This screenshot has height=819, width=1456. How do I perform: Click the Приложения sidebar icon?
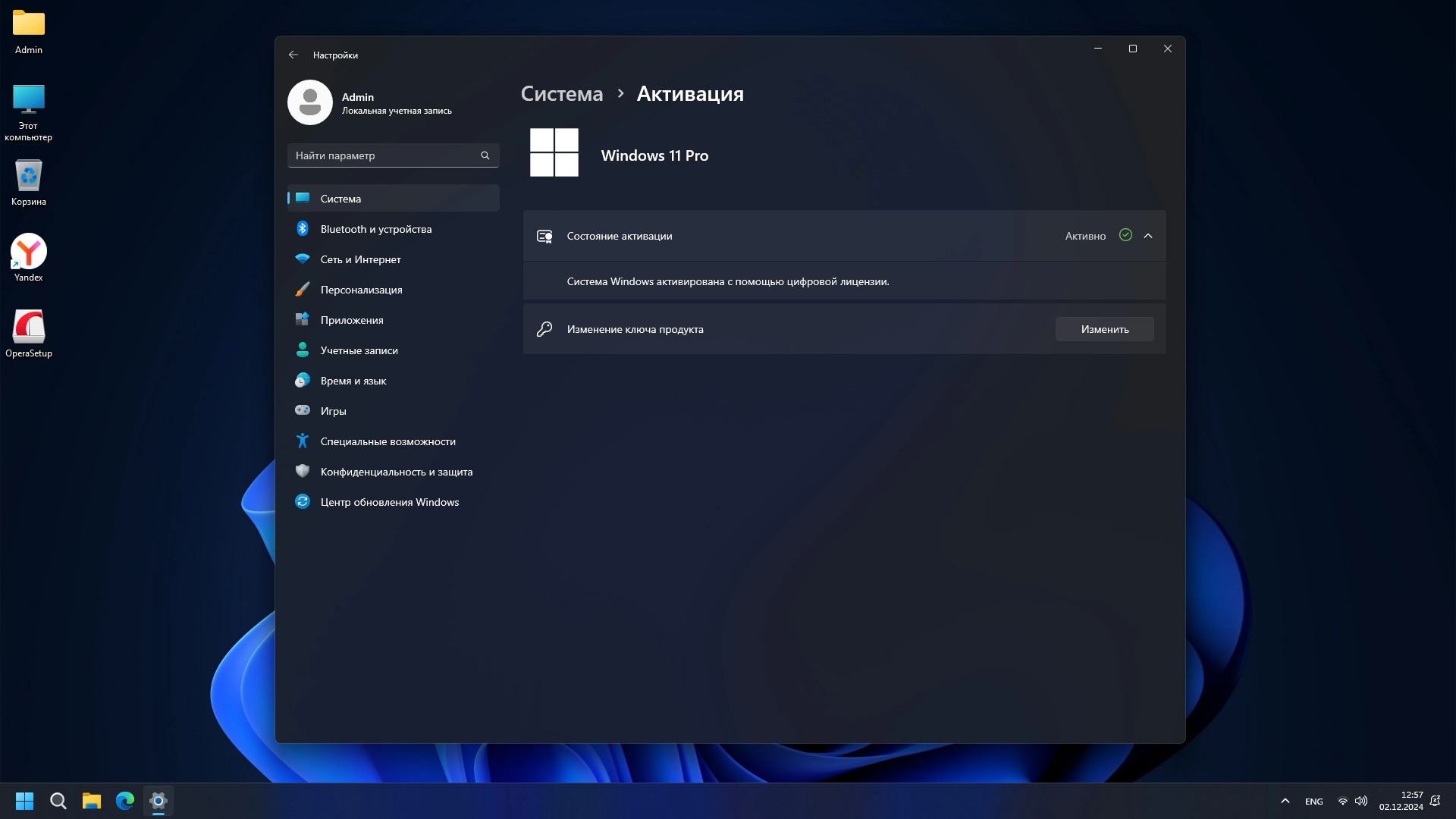pos(303,320)
